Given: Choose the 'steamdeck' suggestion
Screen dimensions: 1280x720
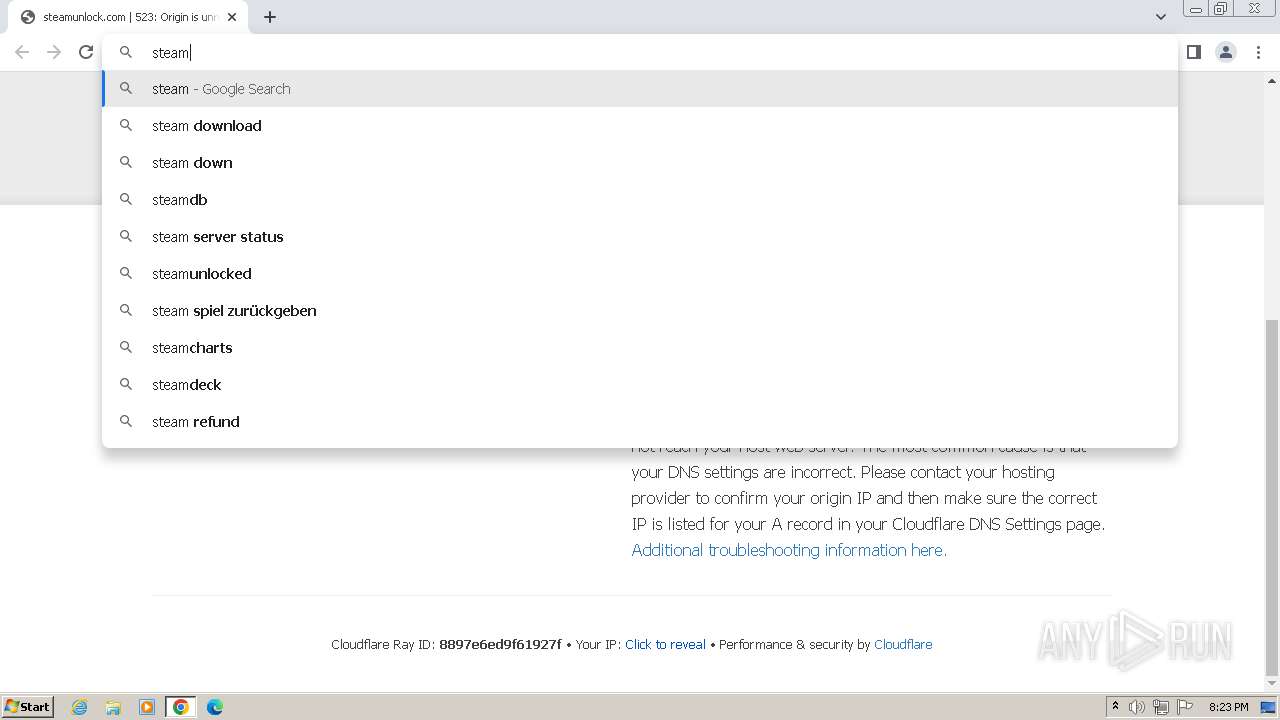Looking at the screenshot, I should (x=640, y=385).
